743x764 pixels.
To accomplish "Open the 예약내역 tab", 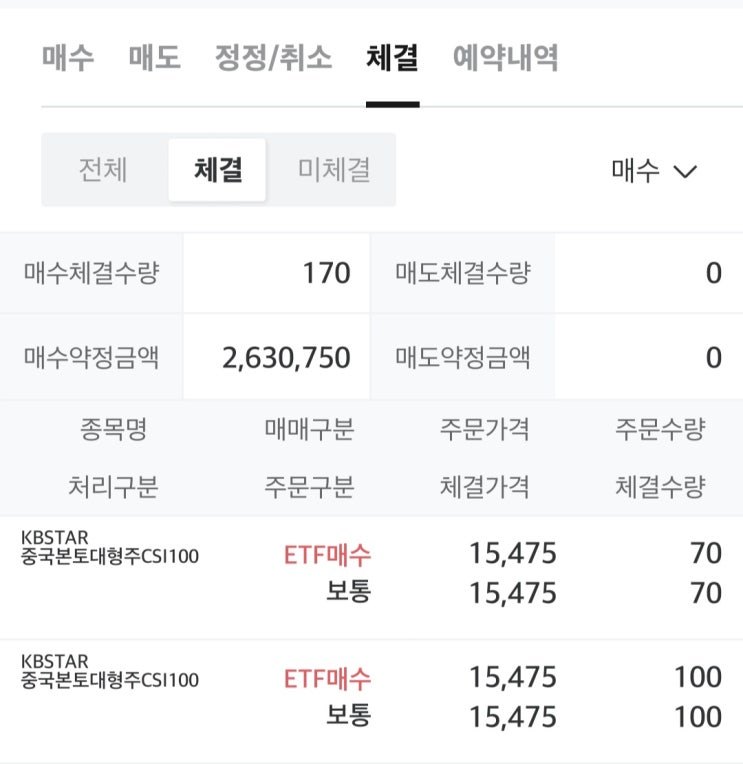I will point(505,57).
